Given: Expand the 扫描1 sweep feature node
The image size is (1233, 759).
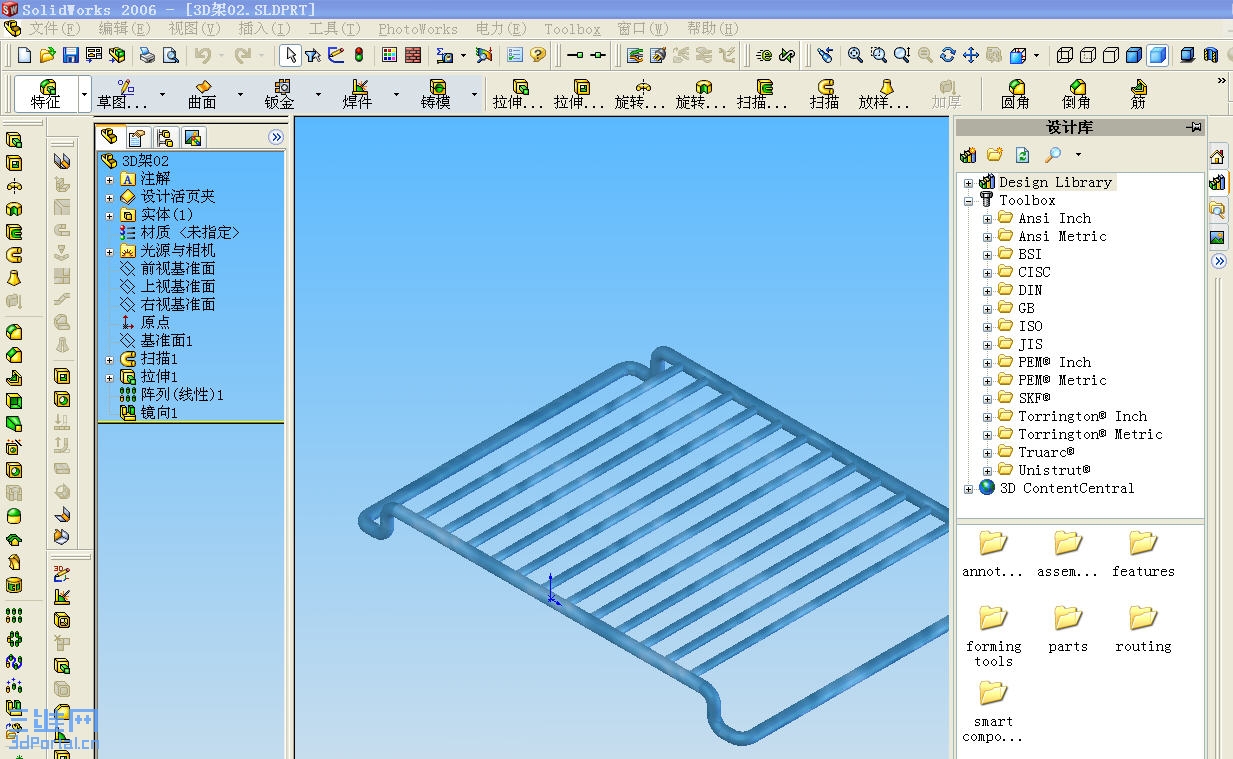Looking at the screenshot, I should [x=110, y=359].
